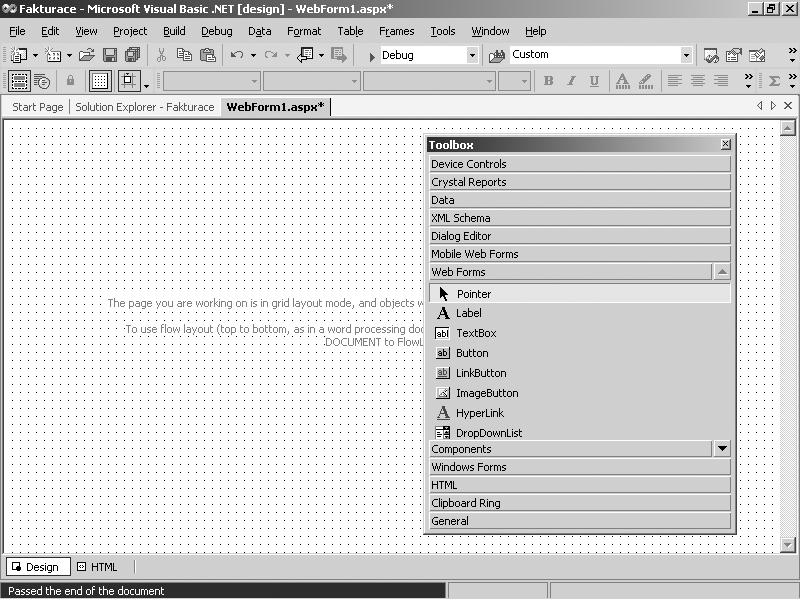Toggle Show Details icon
Image resolution: width=800 pixels, height=600 pixels.
point(42,81)
